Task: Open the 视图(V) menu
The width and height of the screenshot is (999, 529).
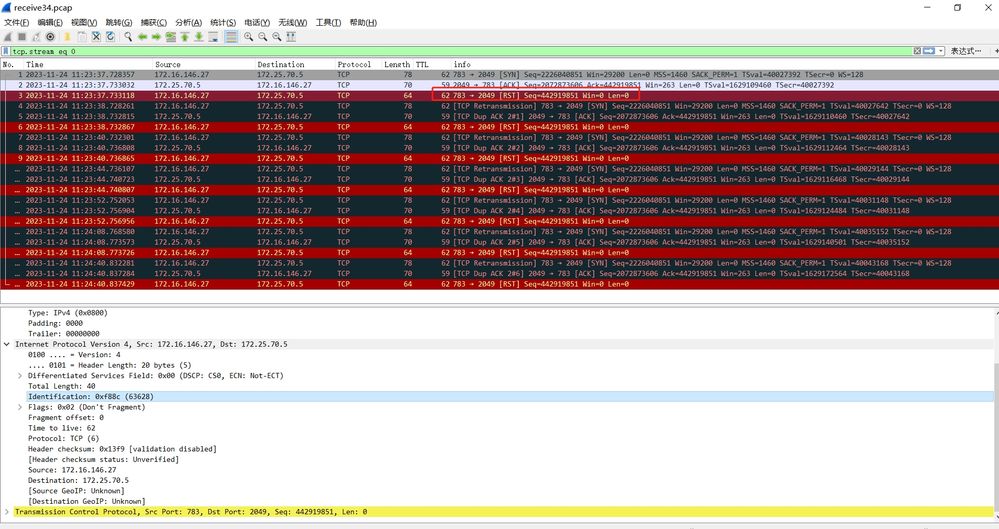Action: coord(84,22)
